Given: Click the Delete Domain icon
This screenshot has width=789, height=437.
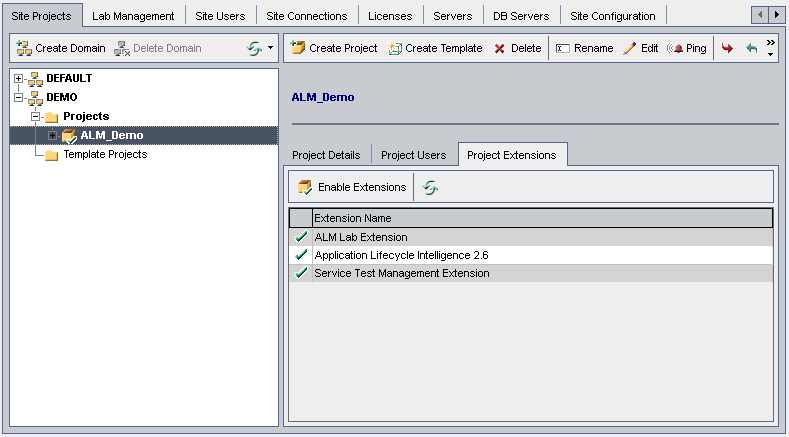Looking at the screenshot, I should pyautogui.click(x=122, y=48).
